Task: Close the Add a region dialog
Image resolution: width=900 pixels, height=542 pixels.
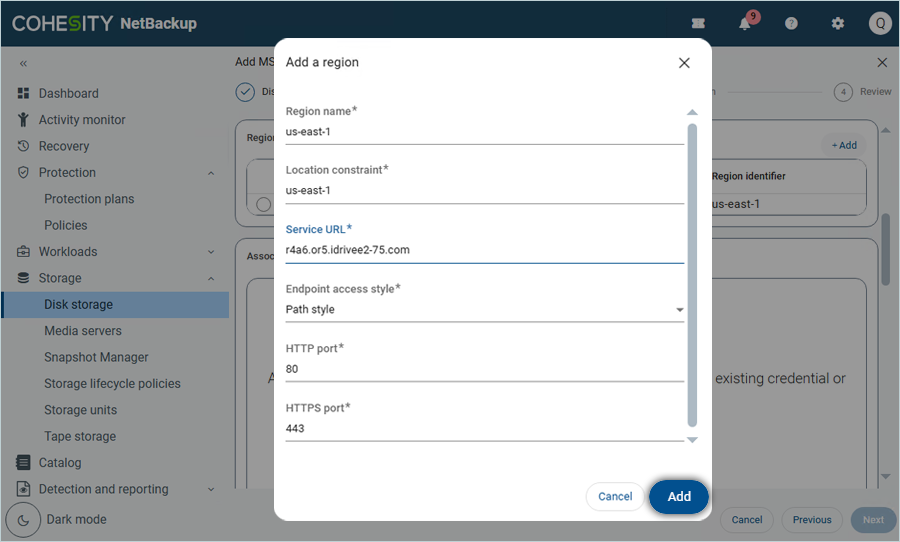Action: coord(684,63)
